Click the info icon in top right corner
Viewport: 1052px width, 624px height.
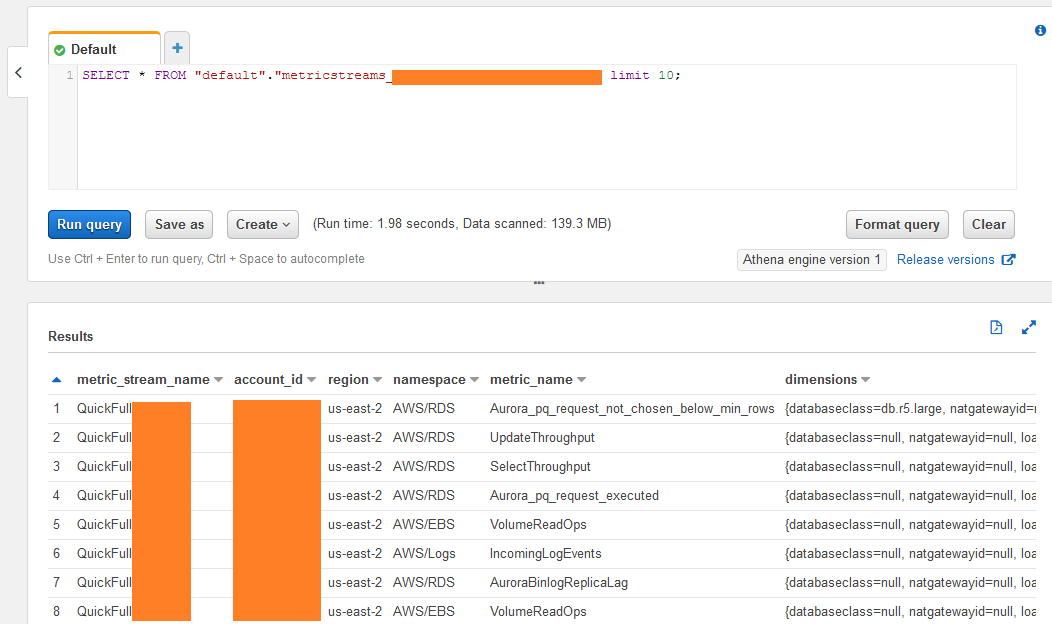tap(1039, 30)
